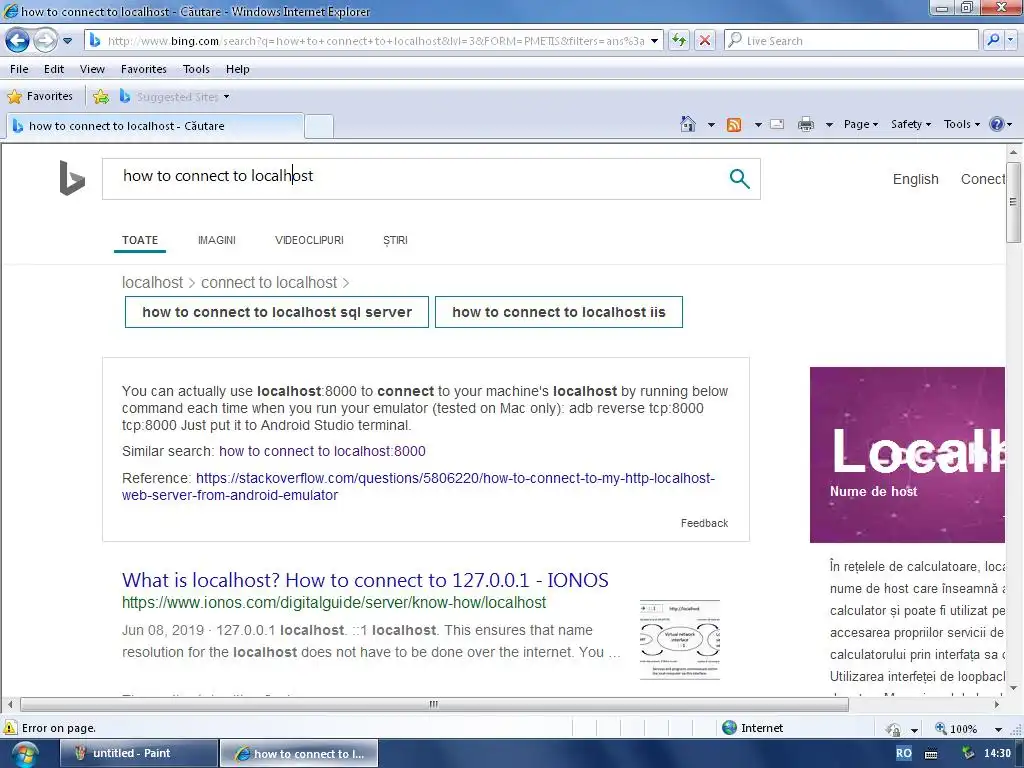Click the IONOS result diagram thumbnail
This screenshot has width=1024, height=768.
pos(680,640)
